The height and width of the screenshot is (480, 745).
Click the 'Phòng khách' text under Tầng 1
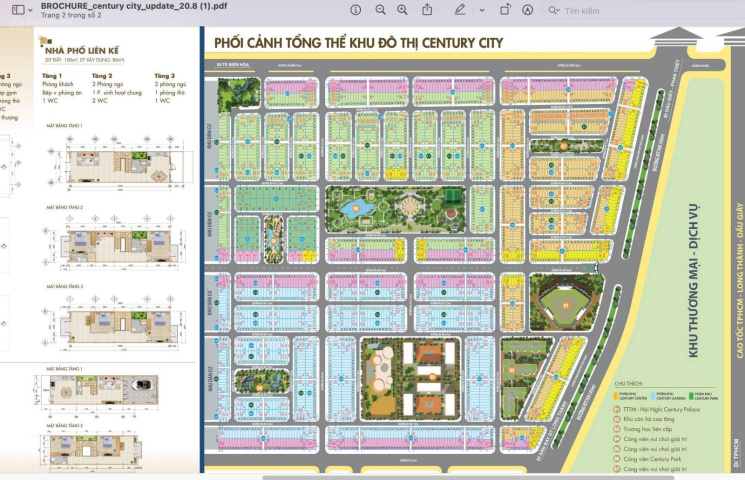point(57,84)
